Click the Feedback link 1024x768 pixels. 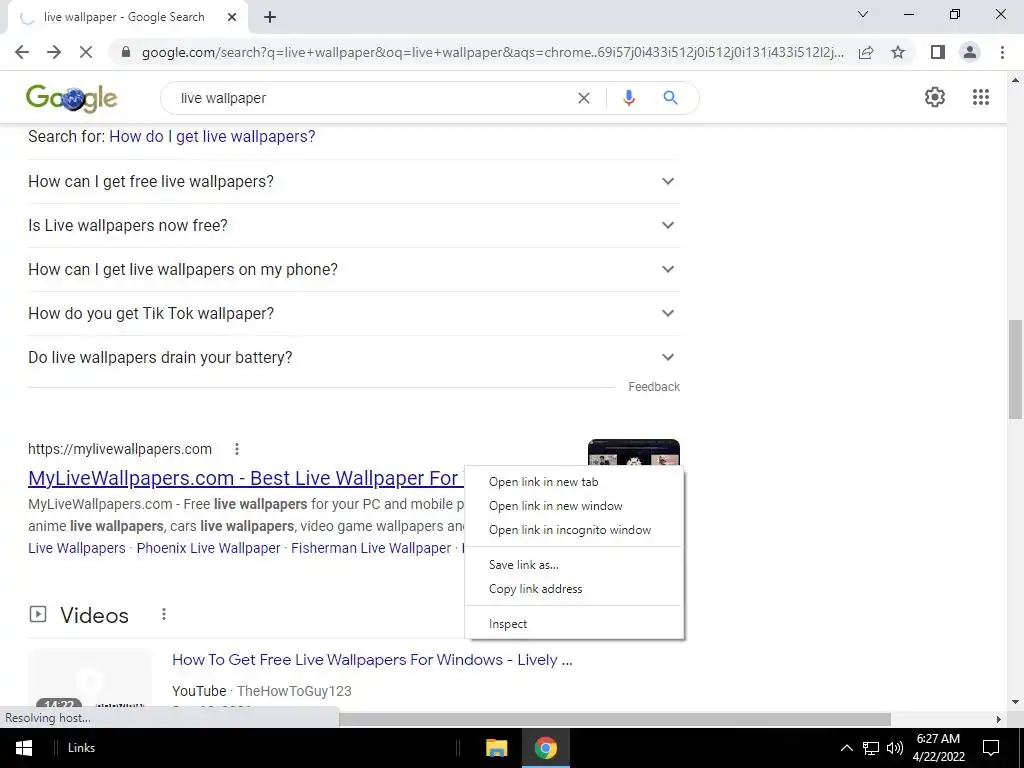click(654, 387)
